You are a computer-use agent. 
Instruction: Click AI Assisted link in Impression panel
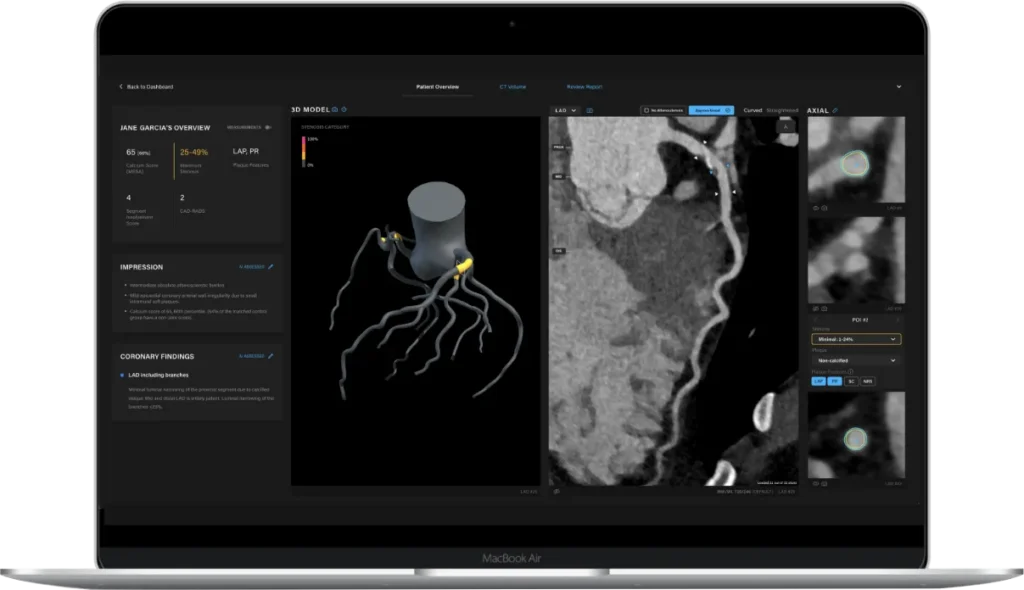pos(251,267)
